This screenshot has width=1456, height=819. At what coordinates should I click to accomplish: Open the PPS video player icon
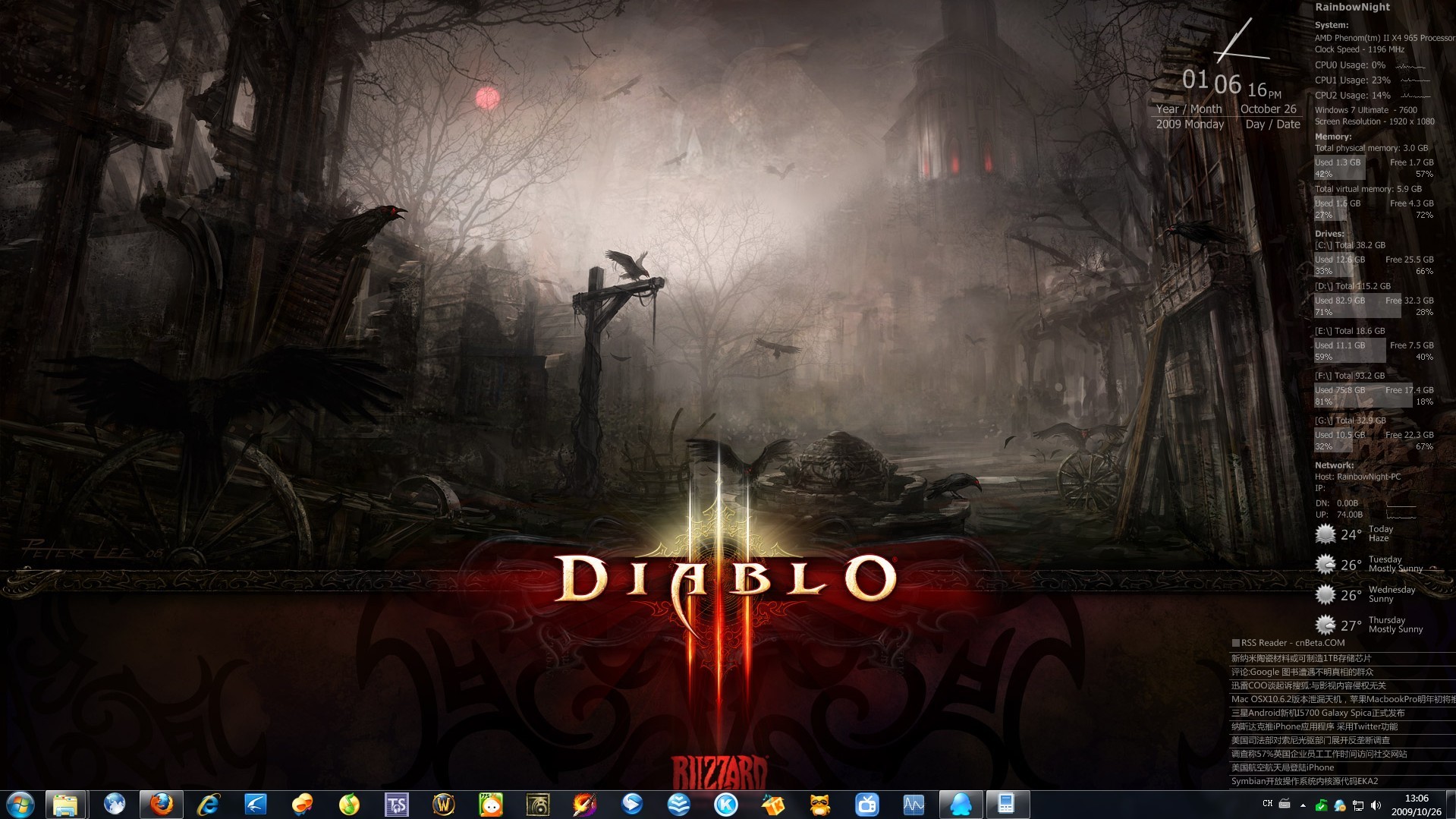click(491, 804)
